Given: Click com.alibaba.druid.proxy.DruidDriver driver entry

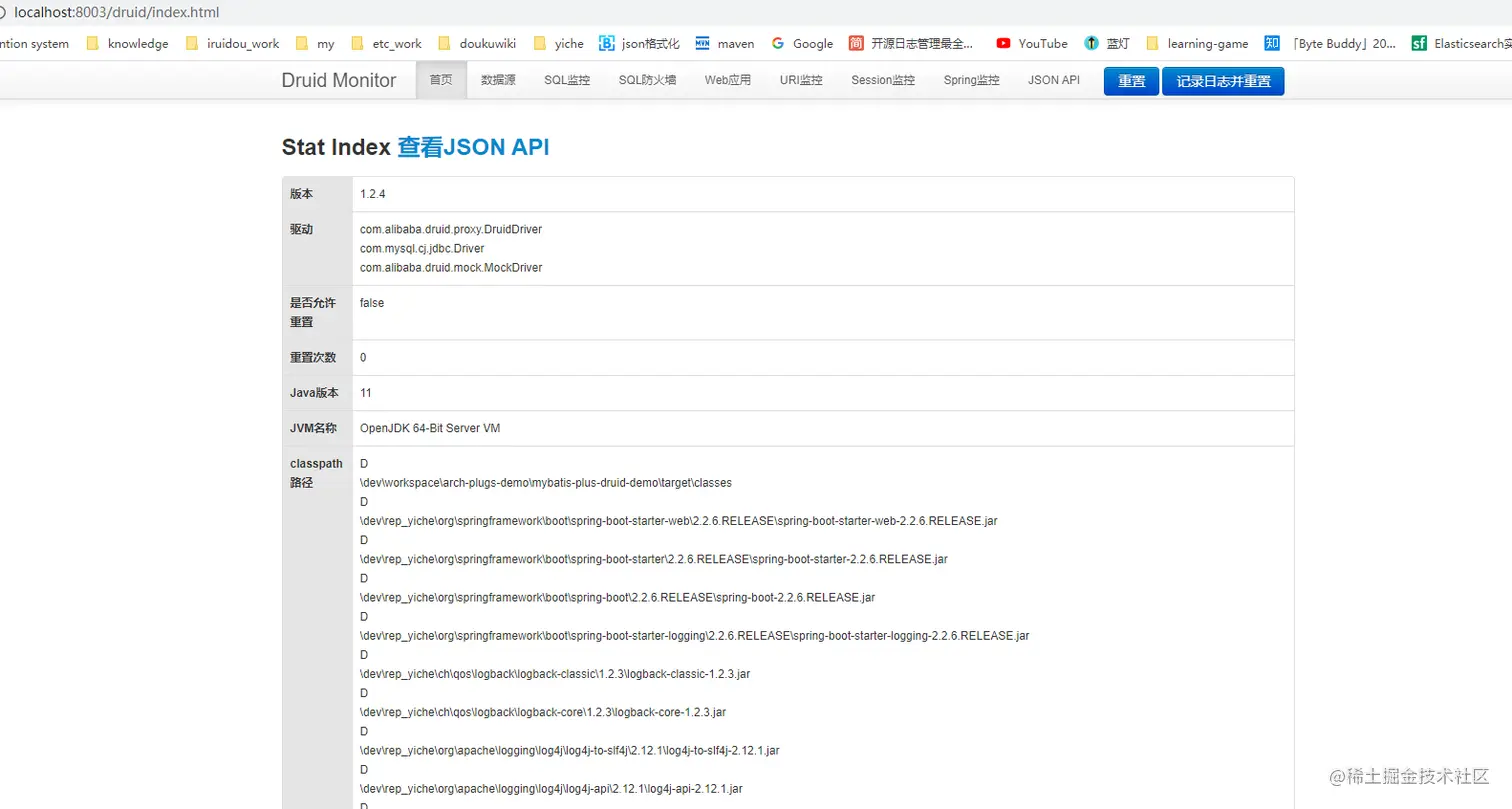Looking at the screenshot, I should point(451,229).
